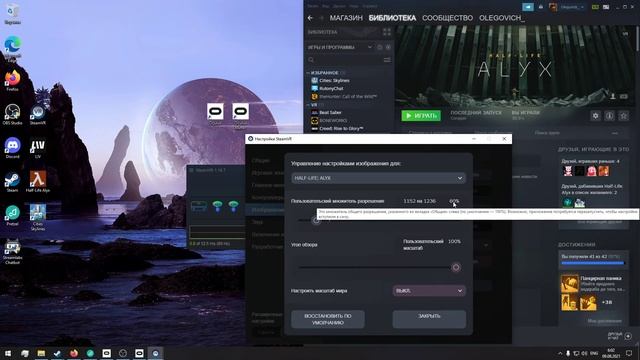Click БИБЛИОТЕКА home header in sidebar
Viewport: 640px width, 360px height.
click(x=322, y=32)
